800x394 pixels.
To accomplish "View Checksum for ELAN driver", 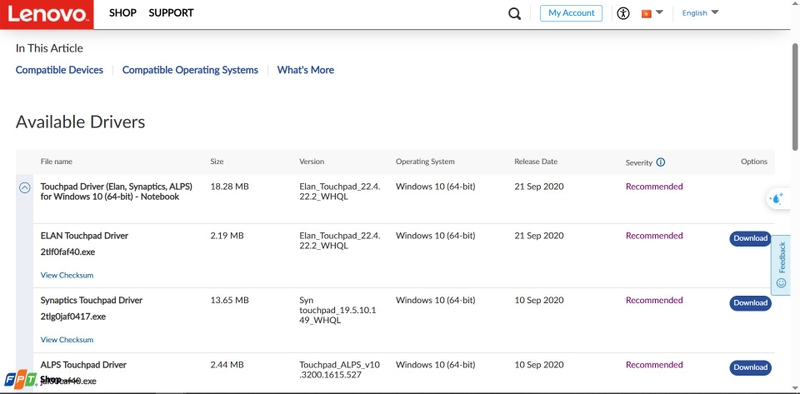I will pos(67,275).
